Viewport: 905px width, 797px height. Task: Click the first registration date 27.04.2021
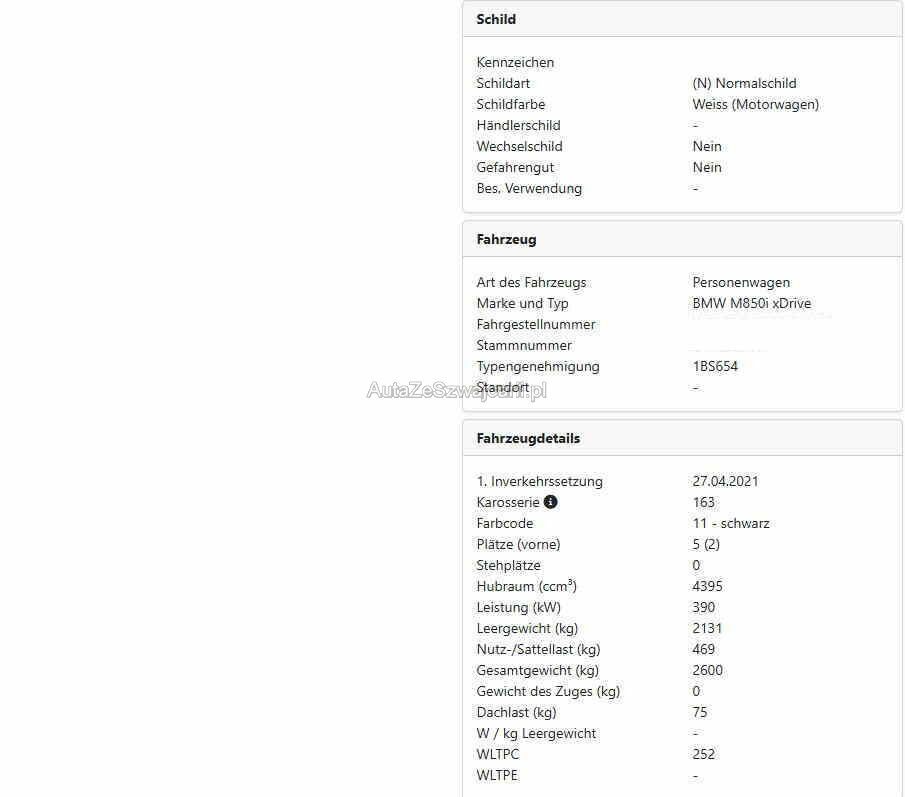coord(725,481)
